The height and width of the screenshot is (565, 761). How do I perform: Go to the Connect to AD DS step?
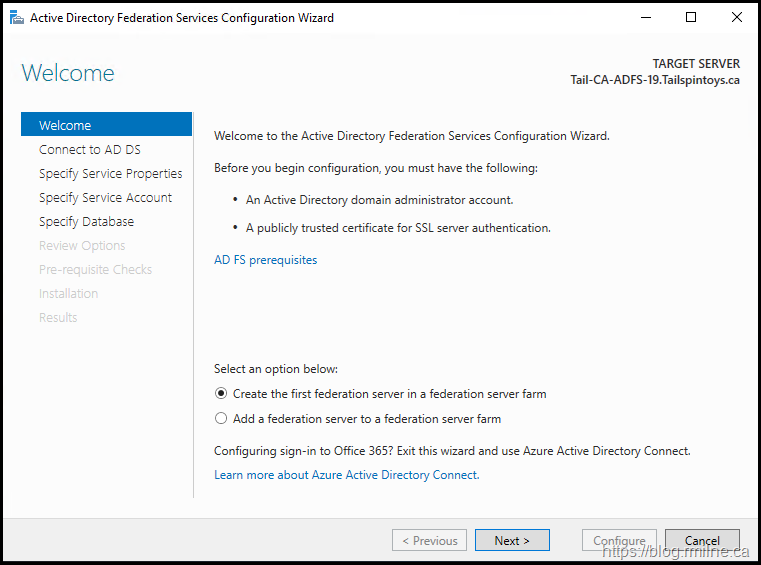click(x=89, y=149)
